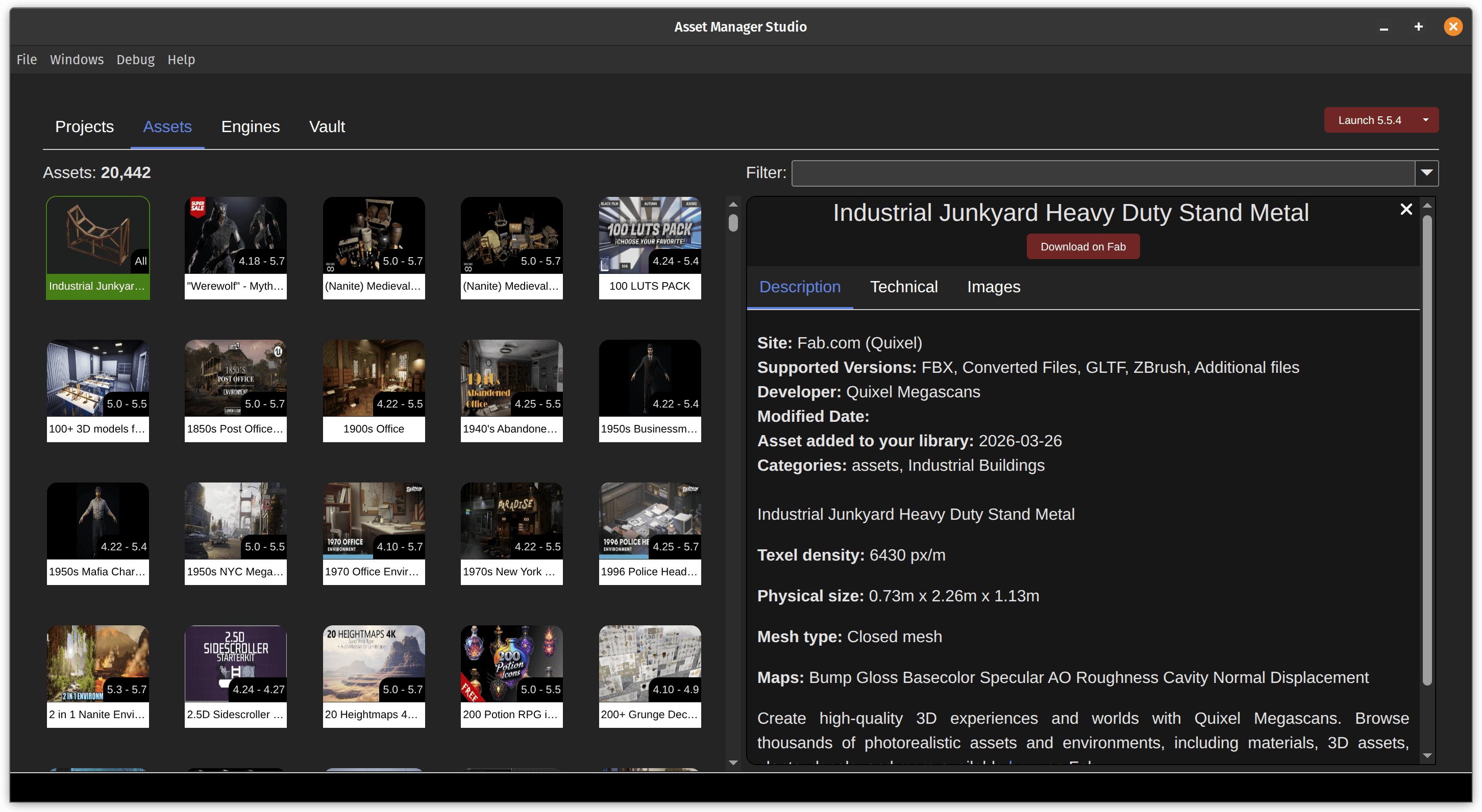The width and height of the screenshot is (1482, 812).
Task: Maximize the Asset Manager Studio window
Action: (1418, 27)
